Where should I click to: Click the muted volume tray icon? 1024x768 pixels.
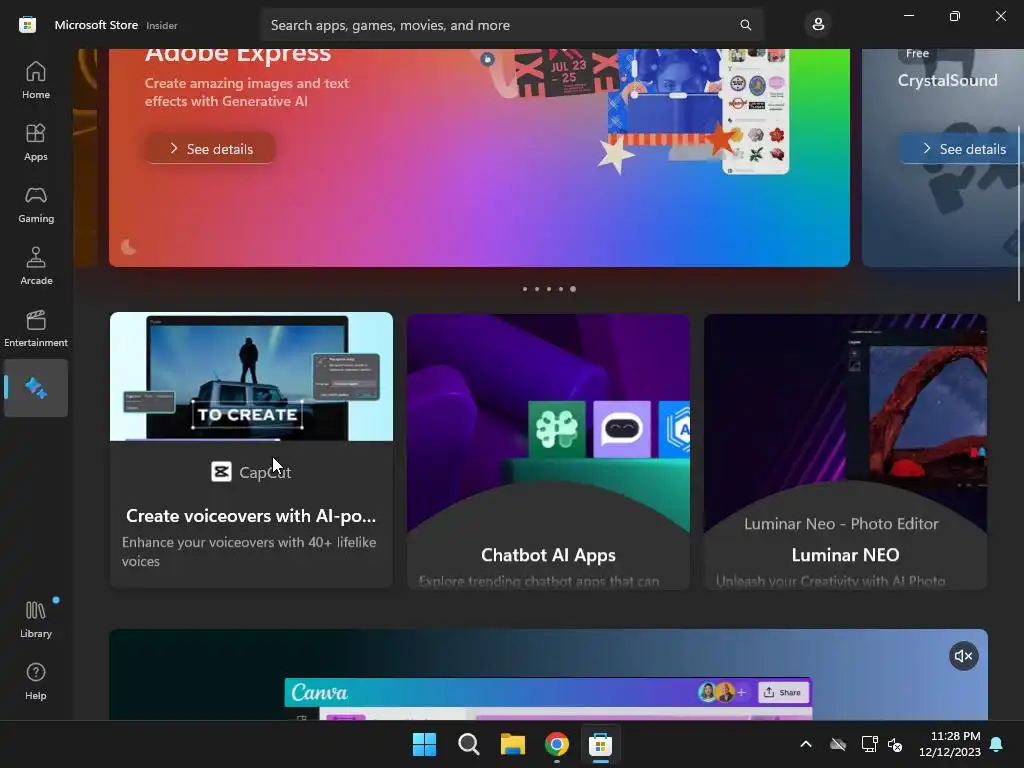(895, 744)
